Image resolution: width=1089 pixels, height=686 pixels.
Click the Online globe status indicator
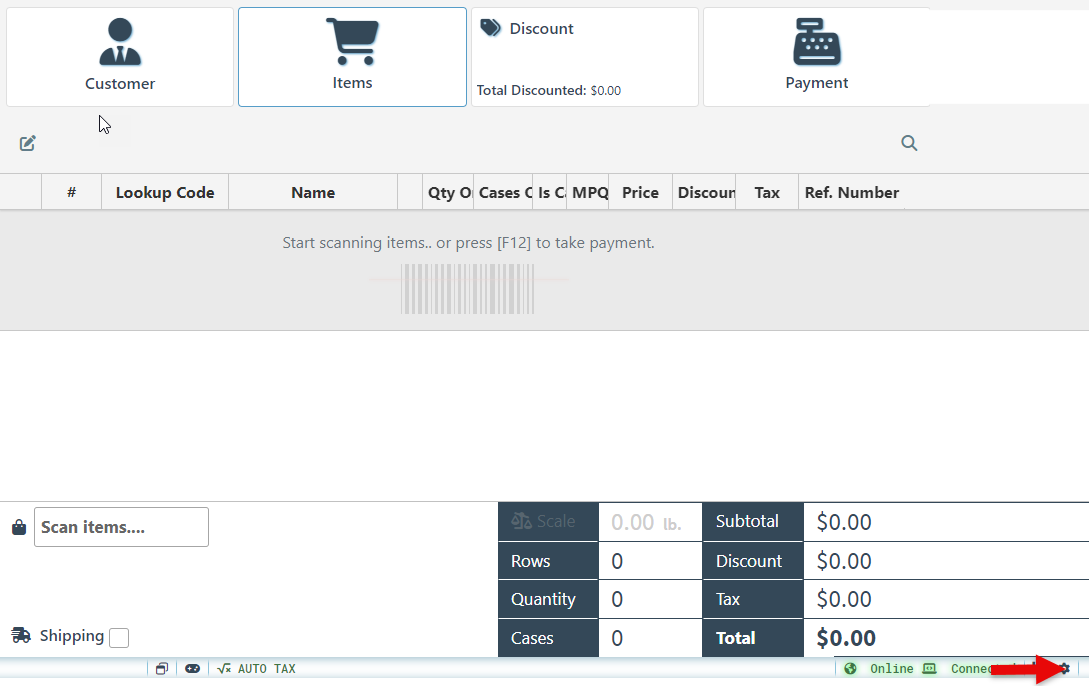tap(851, 669)
